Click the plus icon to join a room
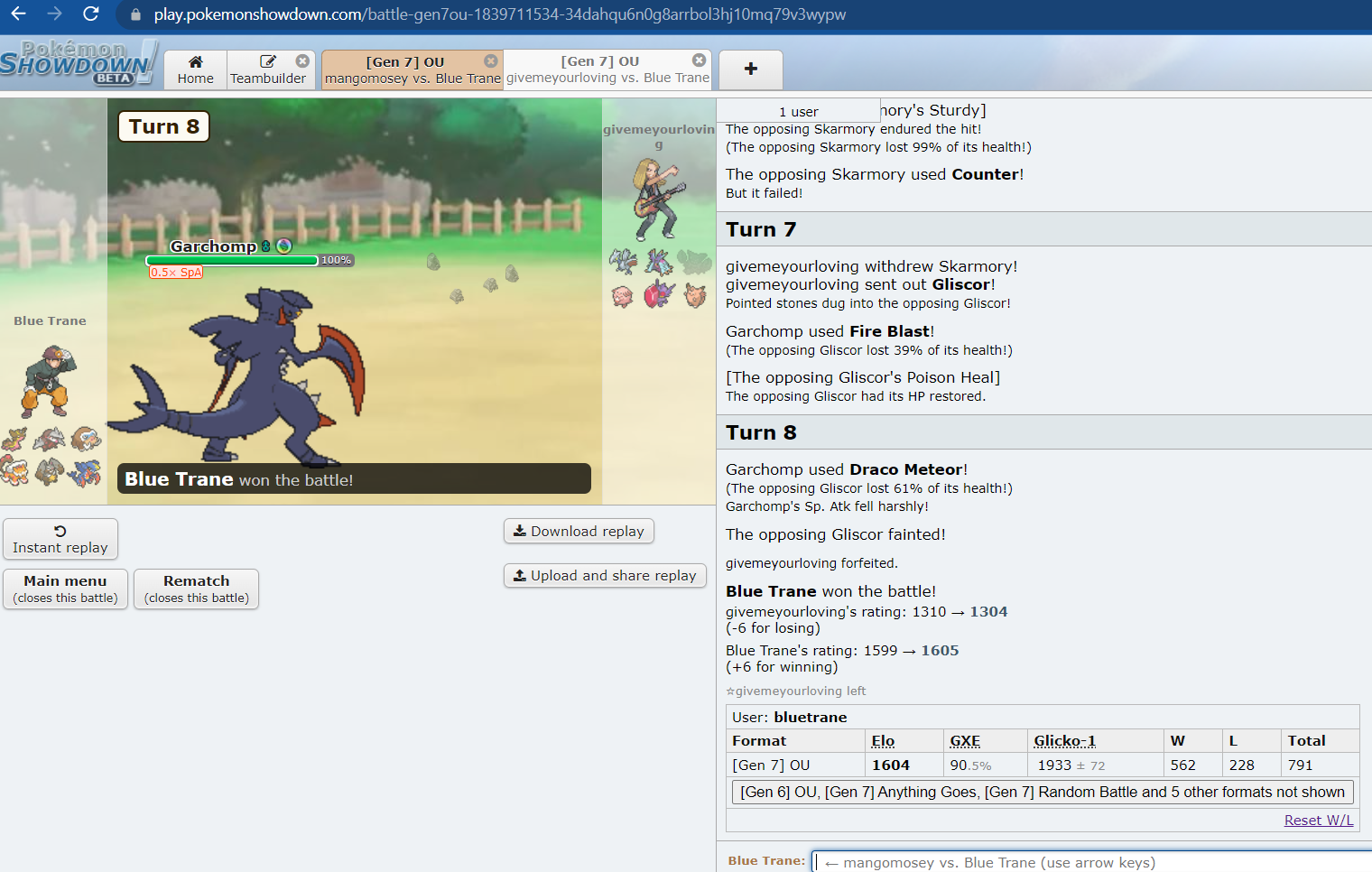The image size is (1372, 872). [x=750, y=70]
